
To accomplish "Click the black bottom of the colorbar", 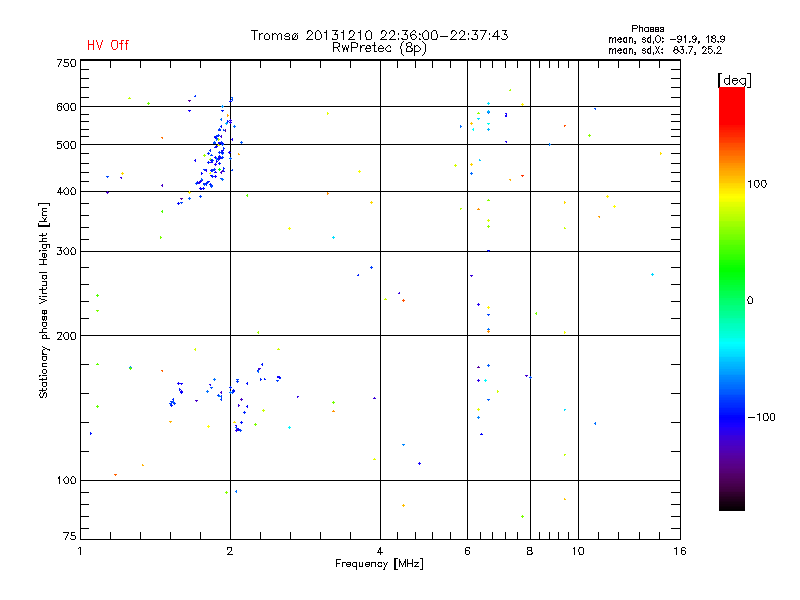I will (732, 503).
